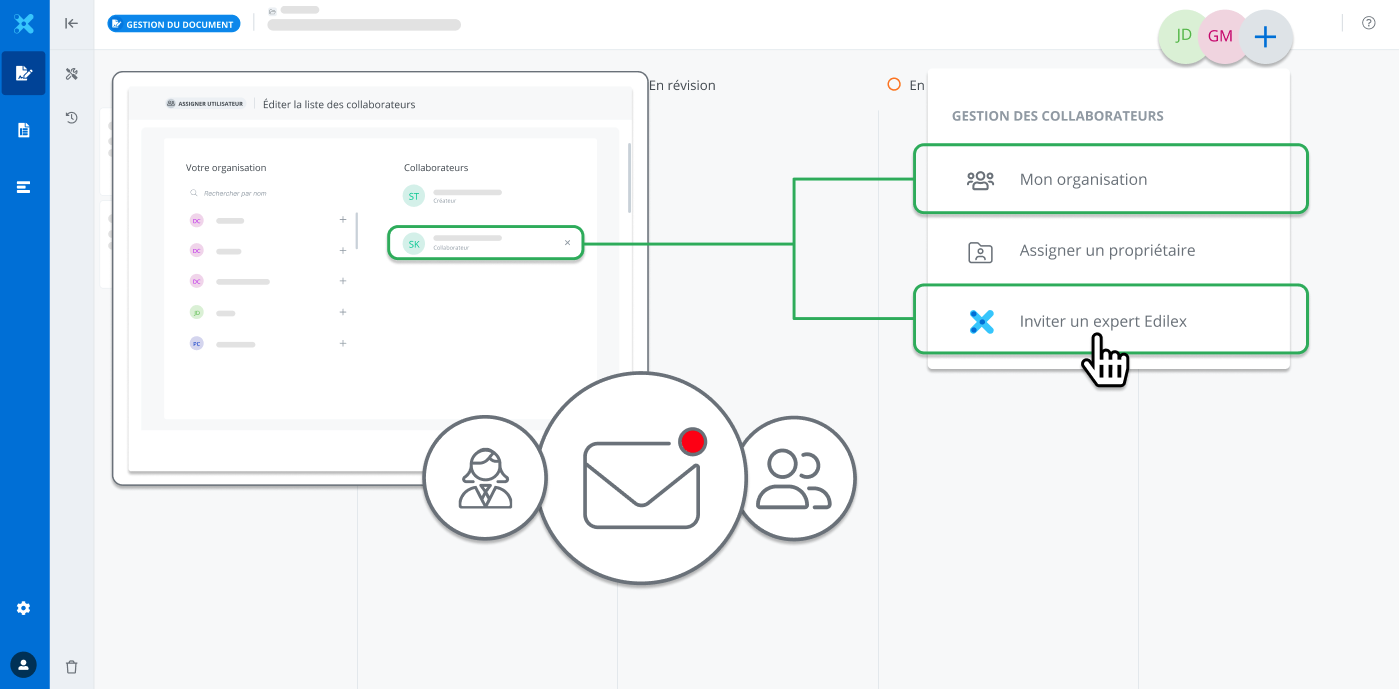Viewport: 1399px width, 689px height.
Task: Open the document editing icon in the sidebar
Action: [24, 73]
